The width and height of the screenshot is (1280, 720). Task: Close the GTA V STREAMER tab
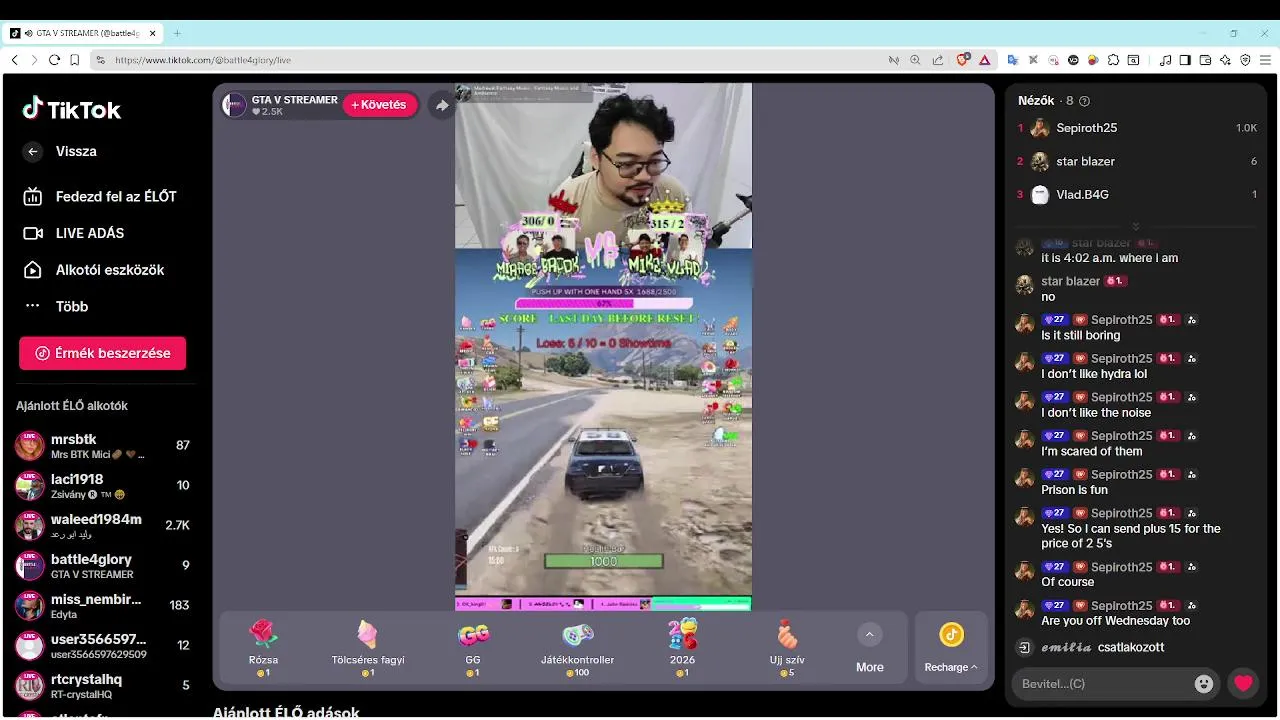pos(153,33)
